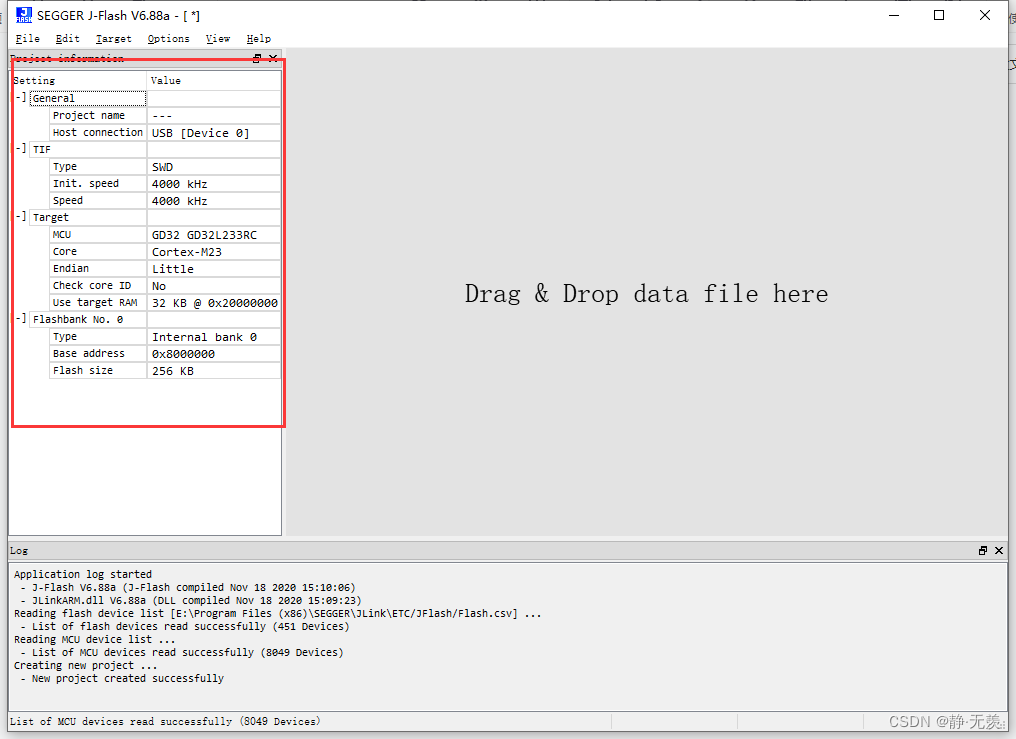Image resolution: width=1016 pixels, height=739 pixels.
Task: Click the 'Application log started' log line
Action: point(83,574)
